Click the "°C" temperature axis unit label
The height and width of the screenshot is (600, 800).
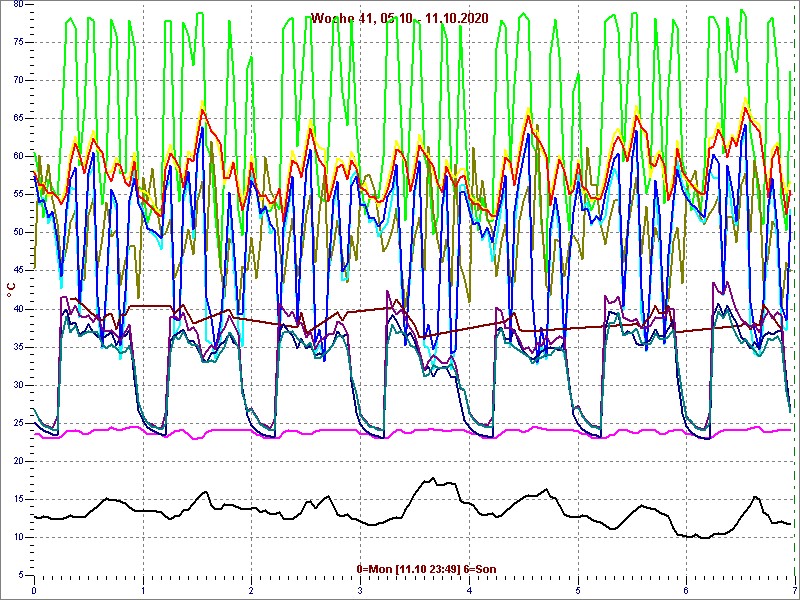11,291
